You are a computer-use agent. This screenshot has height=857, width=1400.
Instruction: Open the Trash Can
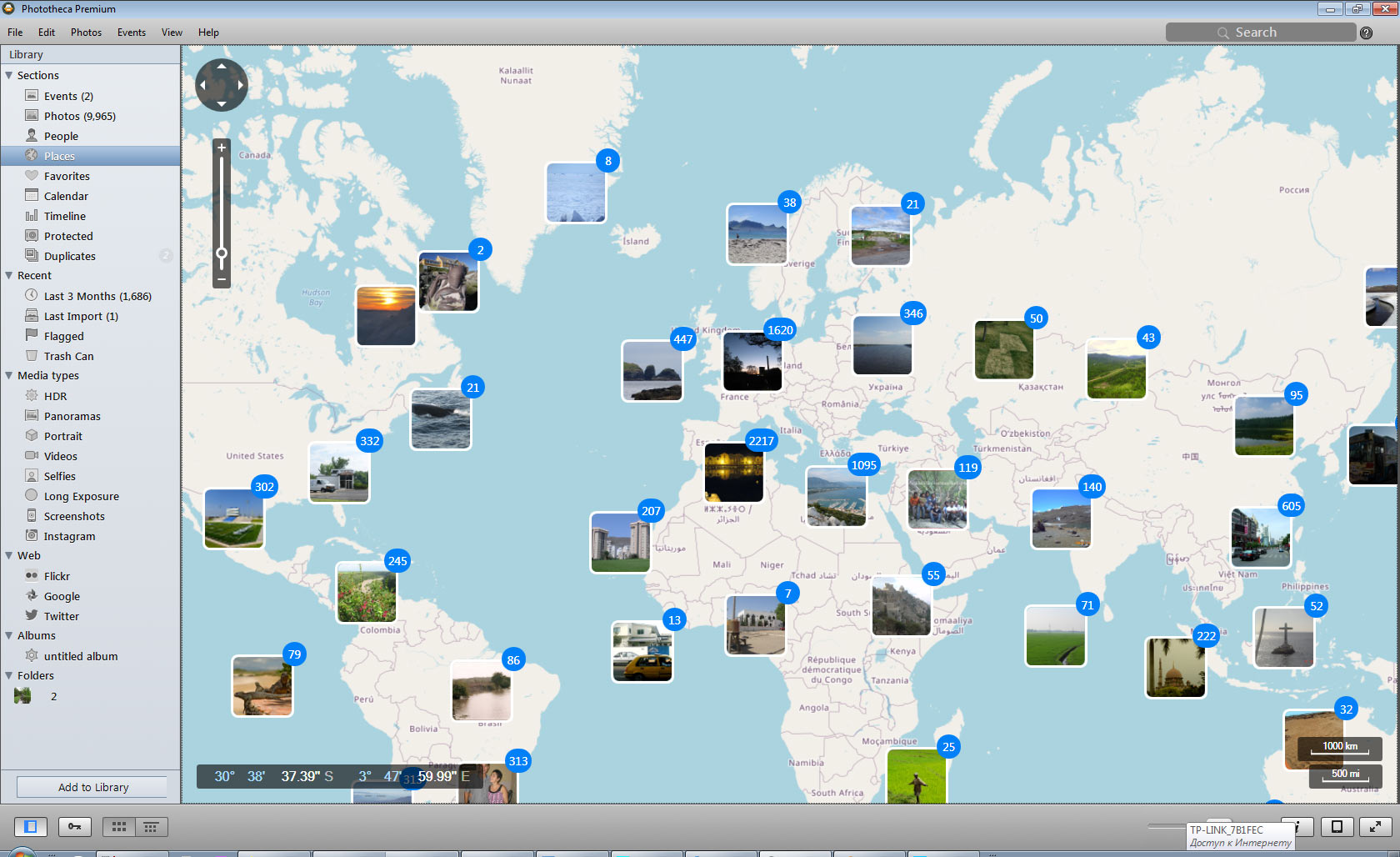tap(90, 356)
